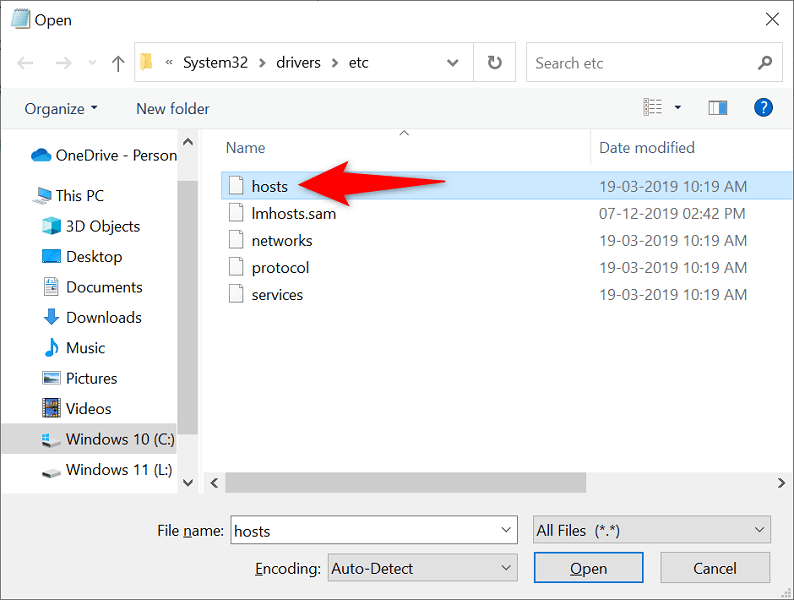Expand the File name dropdown arrow
Image resolution: width=794 pixels, height=600 pixels.
pyautogui.click(x=505, y=530)
